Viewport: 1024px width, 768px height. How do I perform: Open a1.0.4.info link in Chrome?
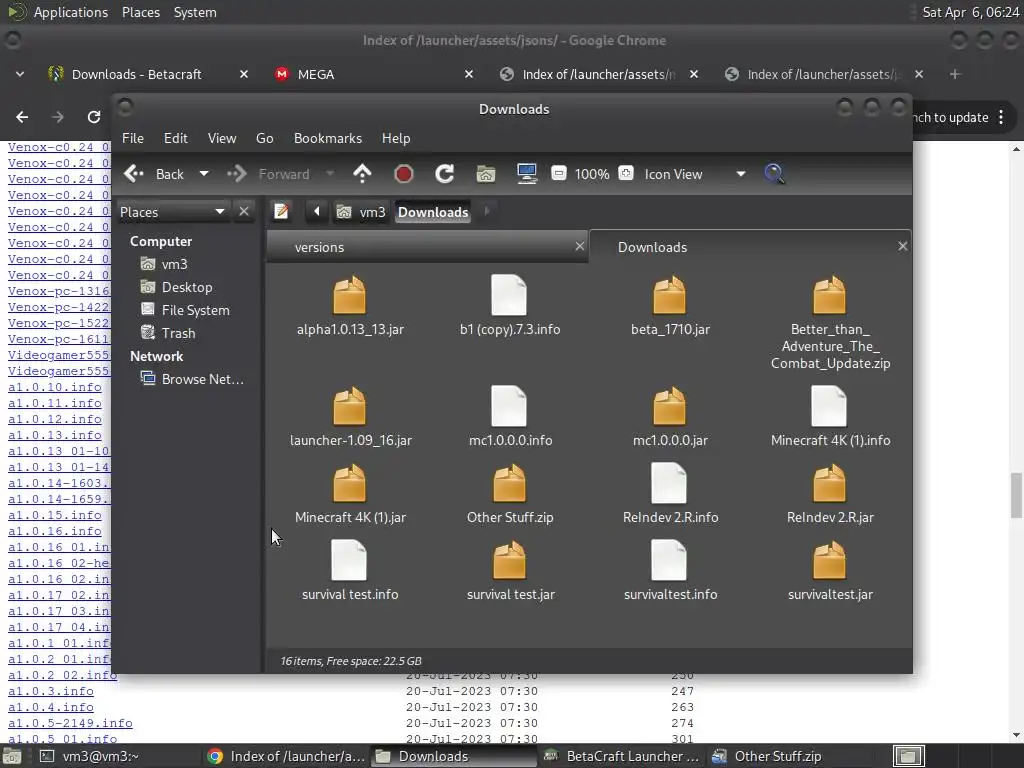click(51, 707)
